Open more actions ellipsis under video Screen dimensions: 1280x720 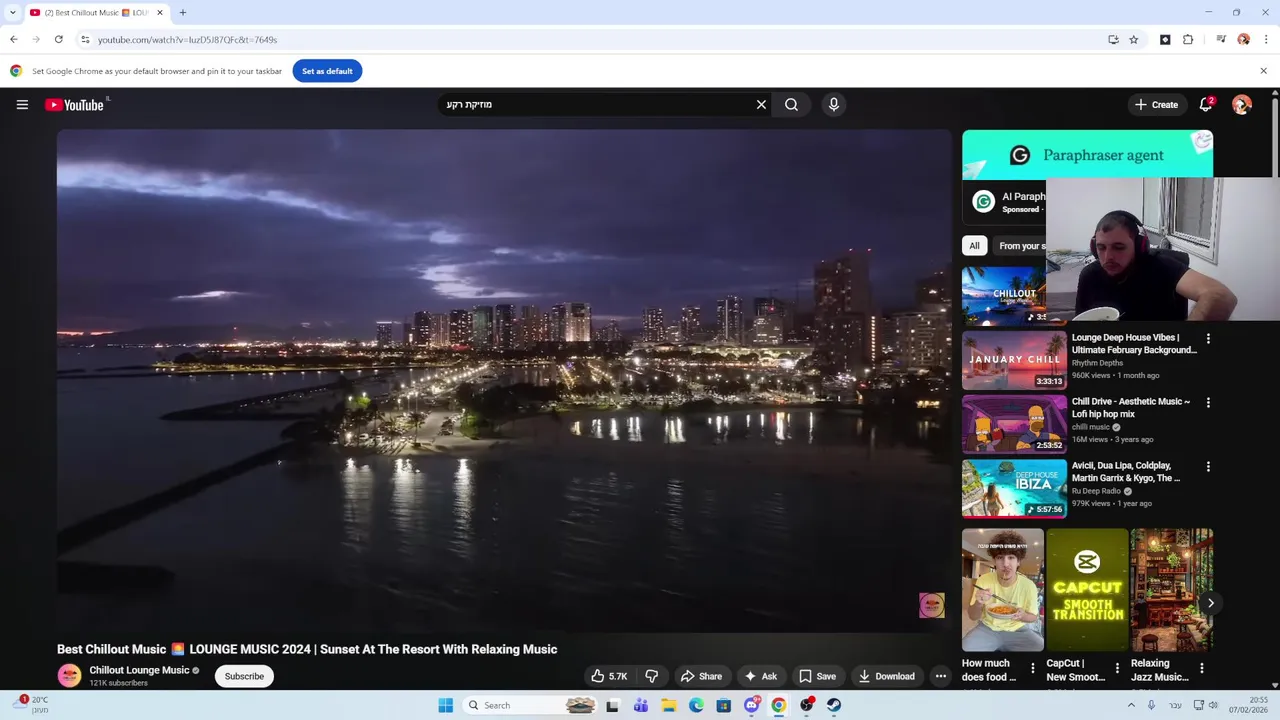pos(940,676)
